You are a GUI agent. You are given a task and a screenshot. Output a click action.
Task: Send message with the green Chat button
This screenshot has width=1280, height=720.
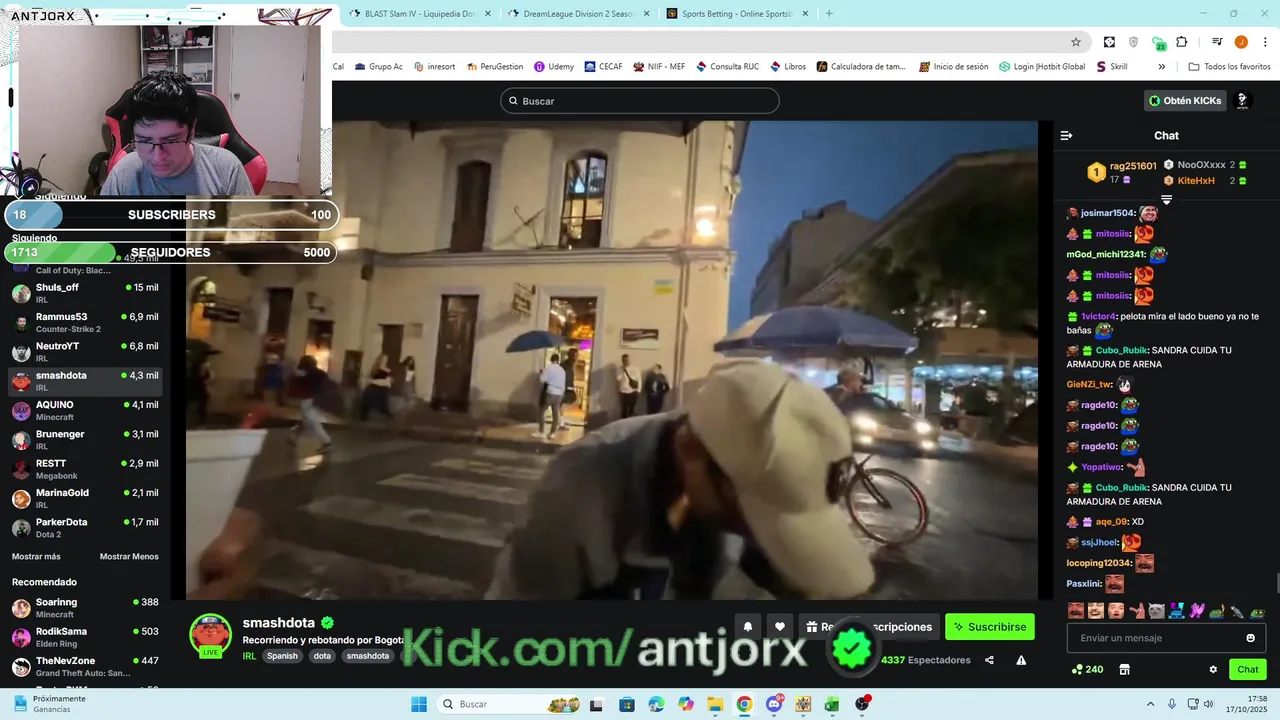[x=1248, y=670]
